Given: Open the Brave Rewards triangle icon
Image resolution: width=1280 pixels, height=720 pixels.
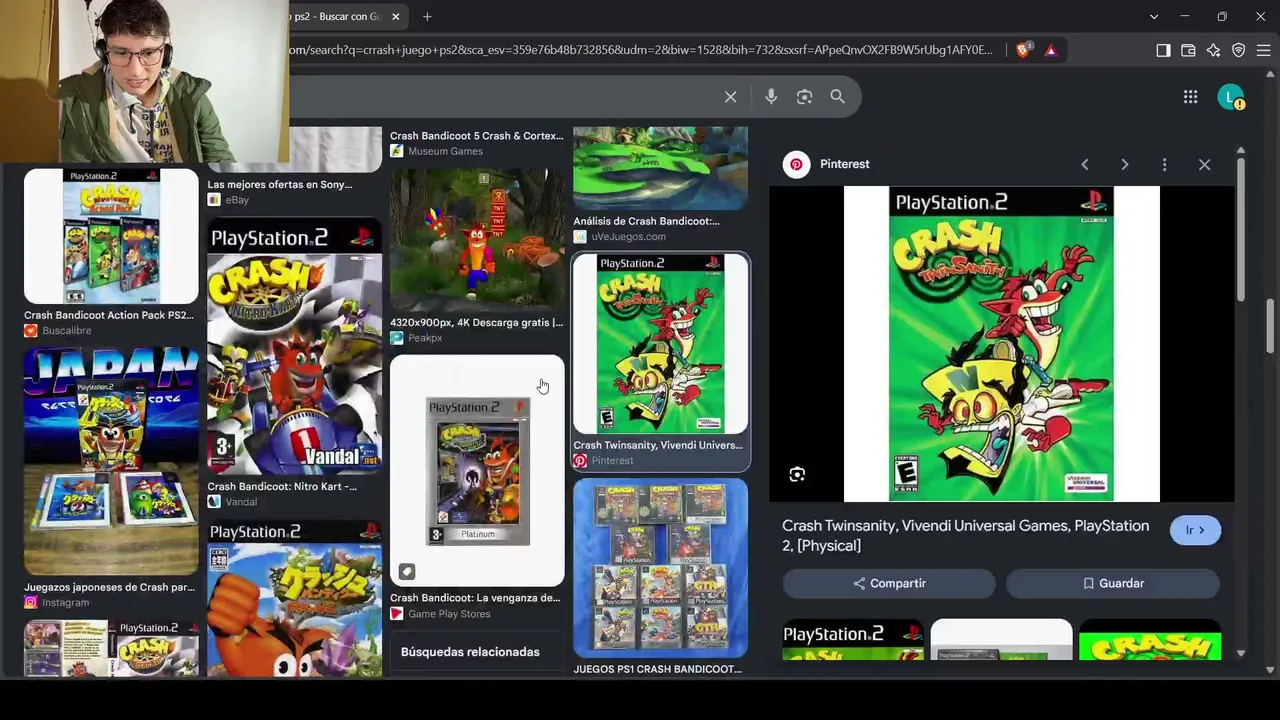Looking at the screenshot, I should [1050, 50].
